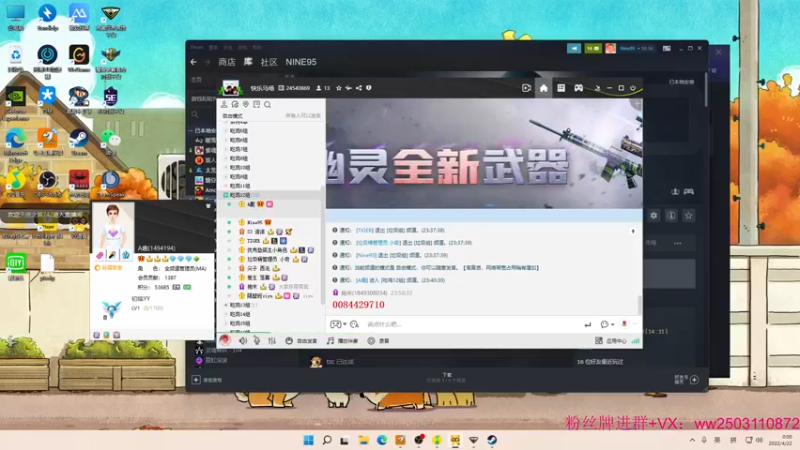Open the notes icon above channel list
The height and width of the screenshot is (450, 800).
tap(257, 104)
